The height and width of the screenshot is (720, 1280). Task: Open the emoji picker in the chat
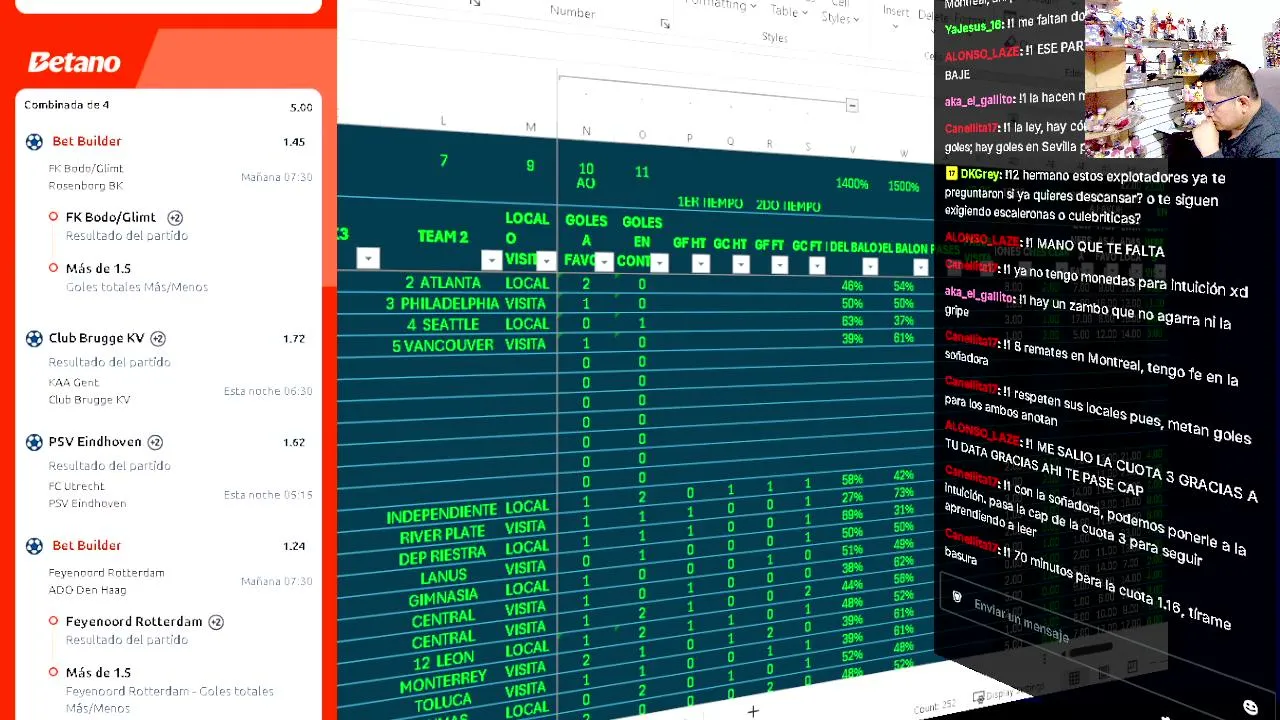(x=1250, y=707)
